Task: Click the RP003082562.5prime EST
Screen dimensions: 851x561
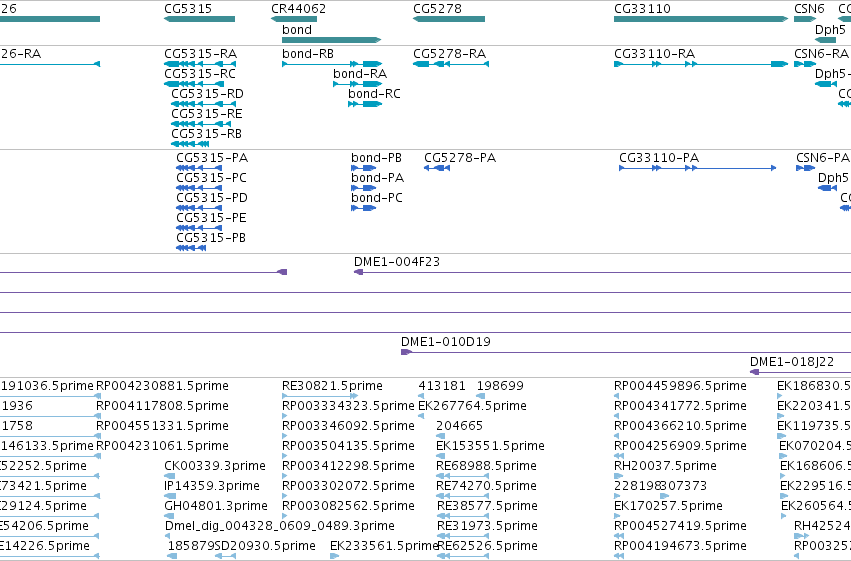Action: point(348,506)
